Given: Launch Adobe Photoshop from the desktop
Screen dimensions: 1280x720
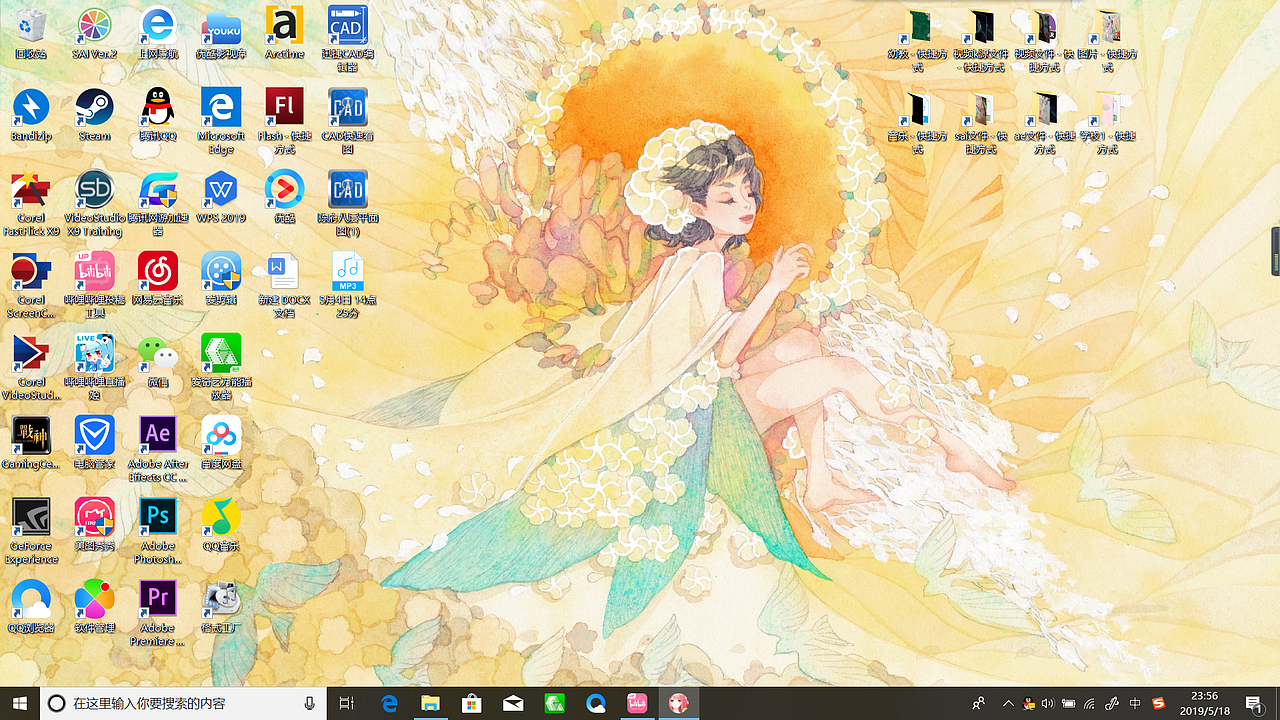Looking at the screenshot, I should coord(158,532).
